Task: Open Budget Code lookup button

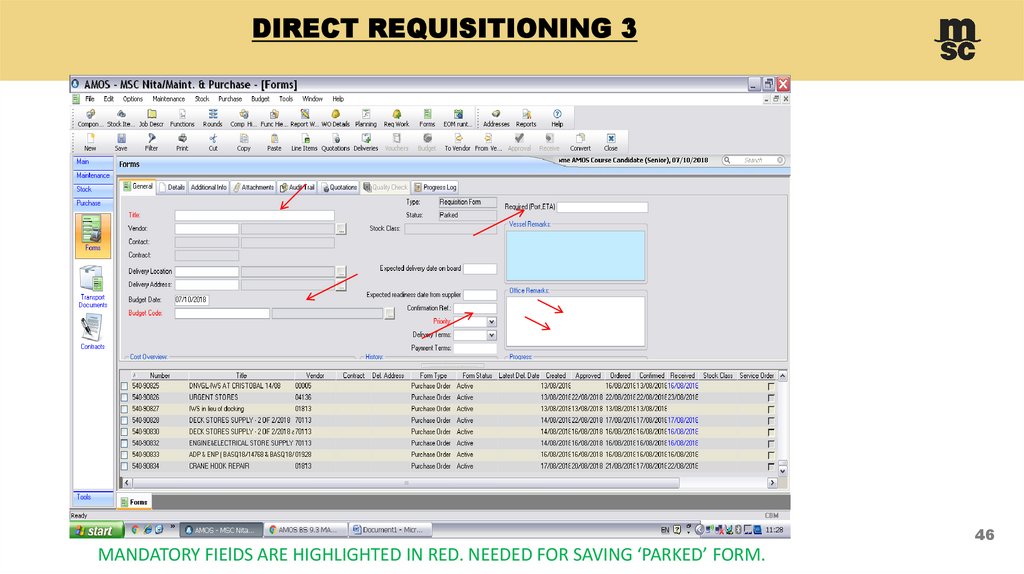Action: (389, 313)
